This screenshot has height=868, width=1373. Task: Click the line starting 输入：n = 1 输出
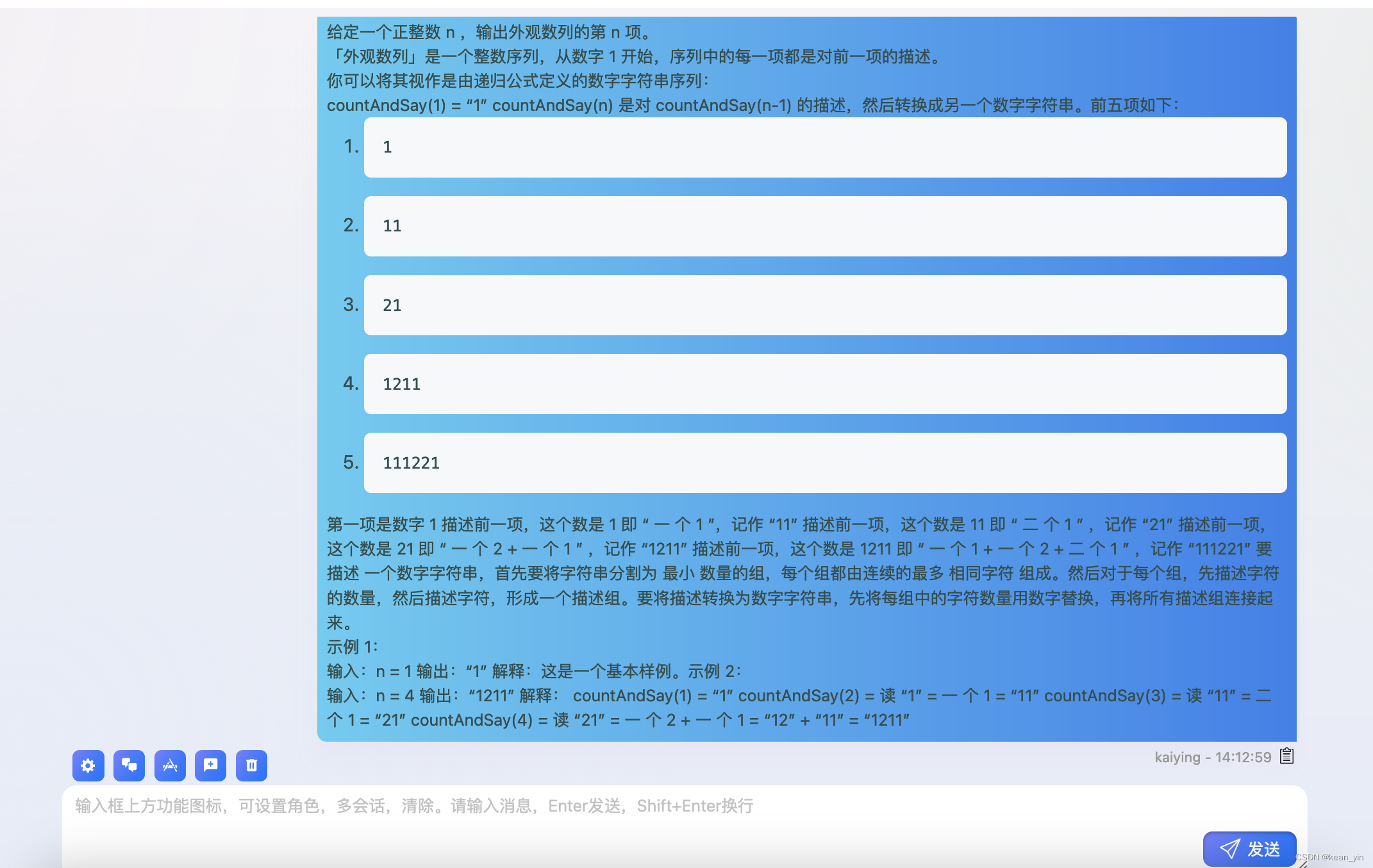[534, 671]
